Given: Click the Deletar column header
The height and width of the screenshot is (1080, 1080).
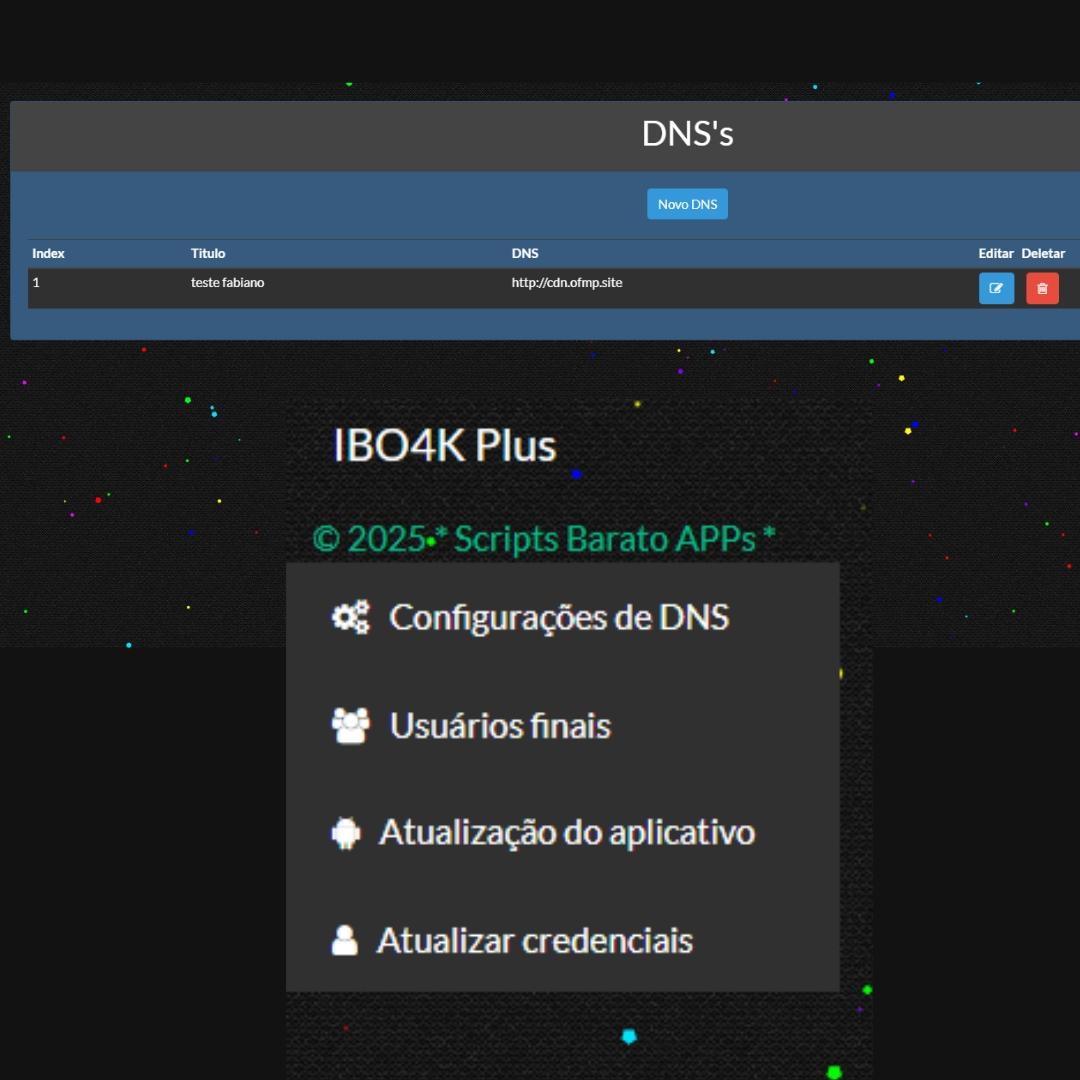Looking at the screenshot, I should coord(1043,253).
